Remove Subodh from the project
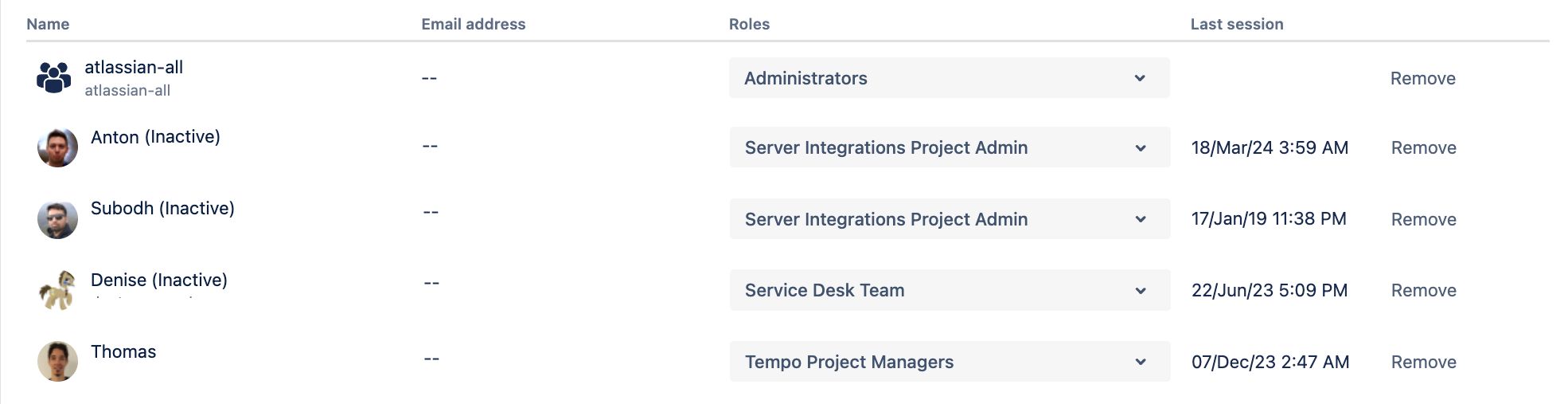This screenshot has height=404, width=1568. (1423, 219)
